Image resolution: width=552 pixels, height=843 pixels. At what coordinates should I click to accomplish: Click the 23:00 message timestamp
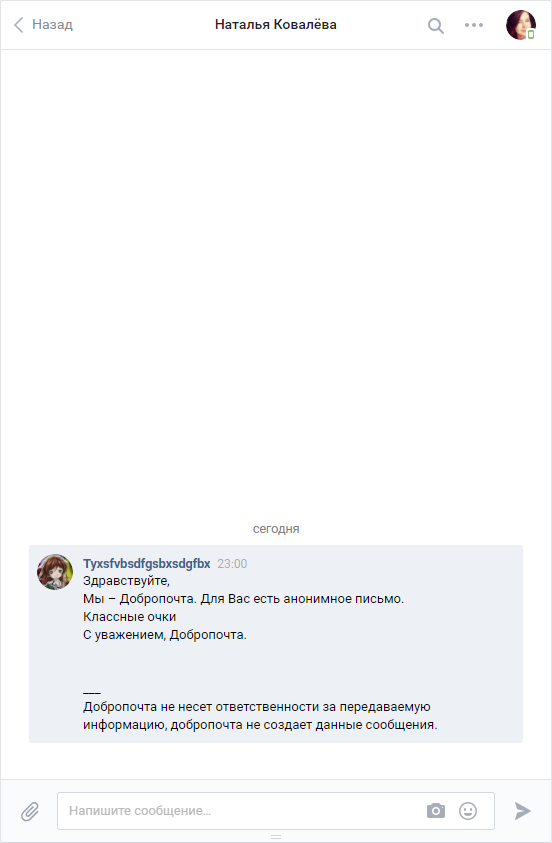click(232, 564)
